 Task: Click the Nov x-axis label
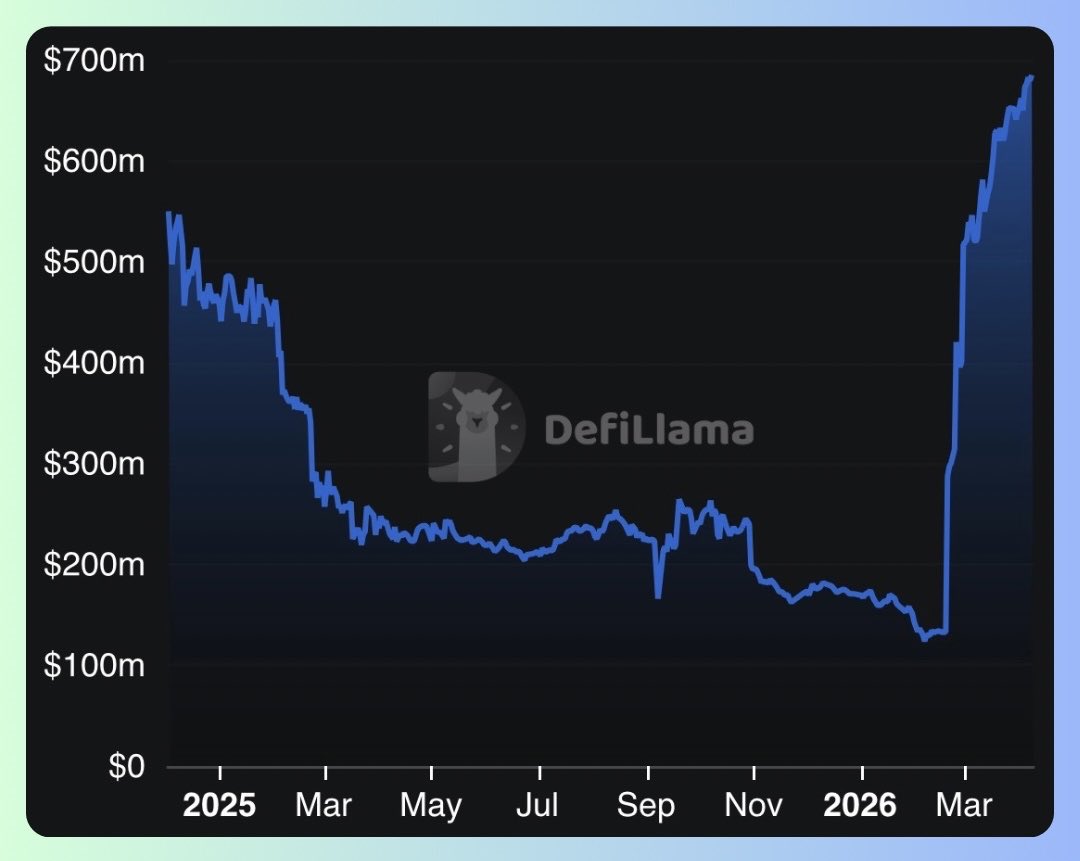[754, 805]
